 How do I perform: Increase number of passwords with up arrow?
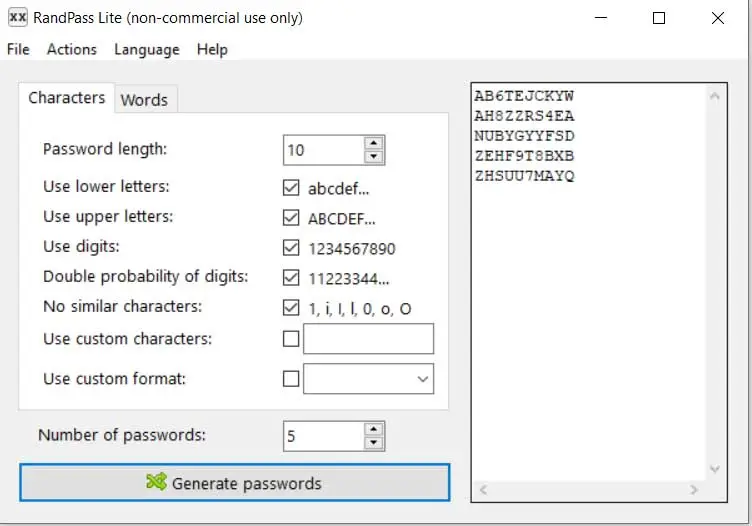(374, 430)
